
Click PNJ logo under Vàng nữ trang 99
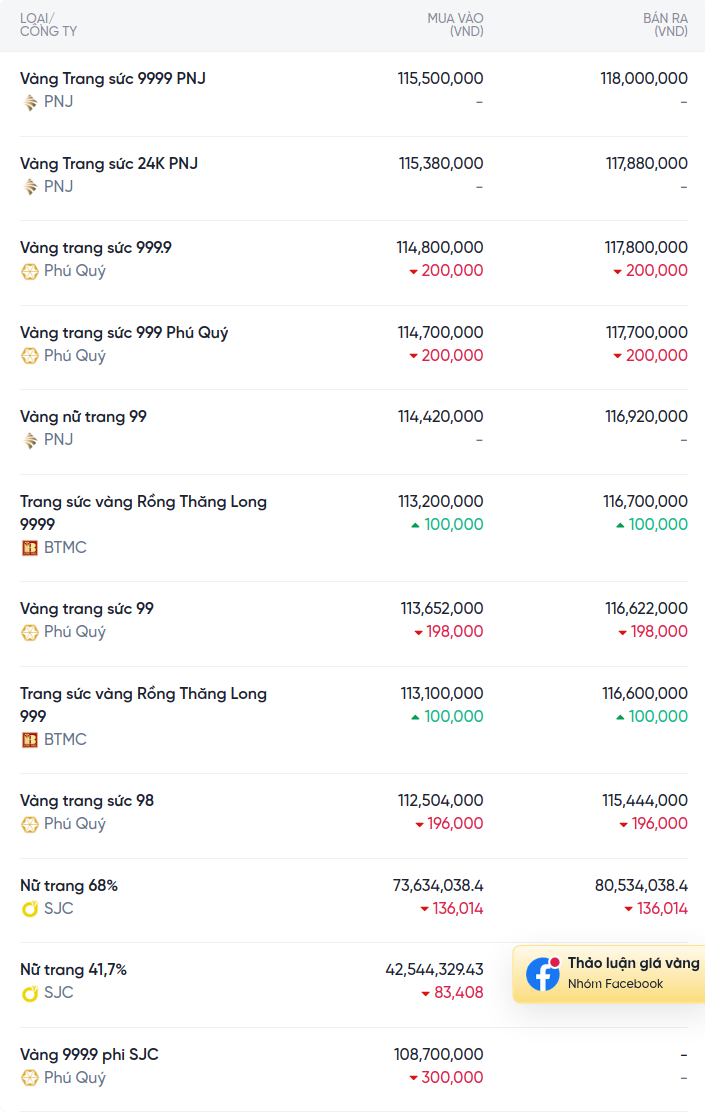click(30, 440)
